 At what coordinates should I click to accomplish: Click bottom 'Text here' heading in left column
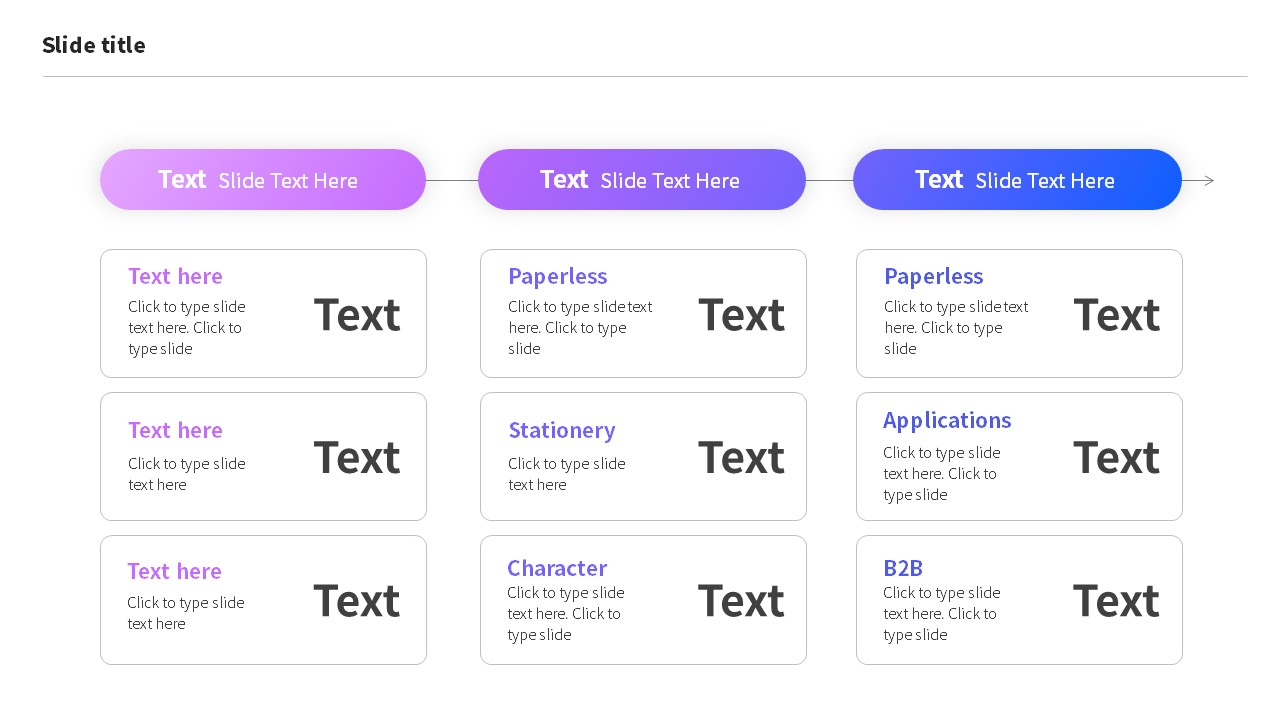pos(174,571)
